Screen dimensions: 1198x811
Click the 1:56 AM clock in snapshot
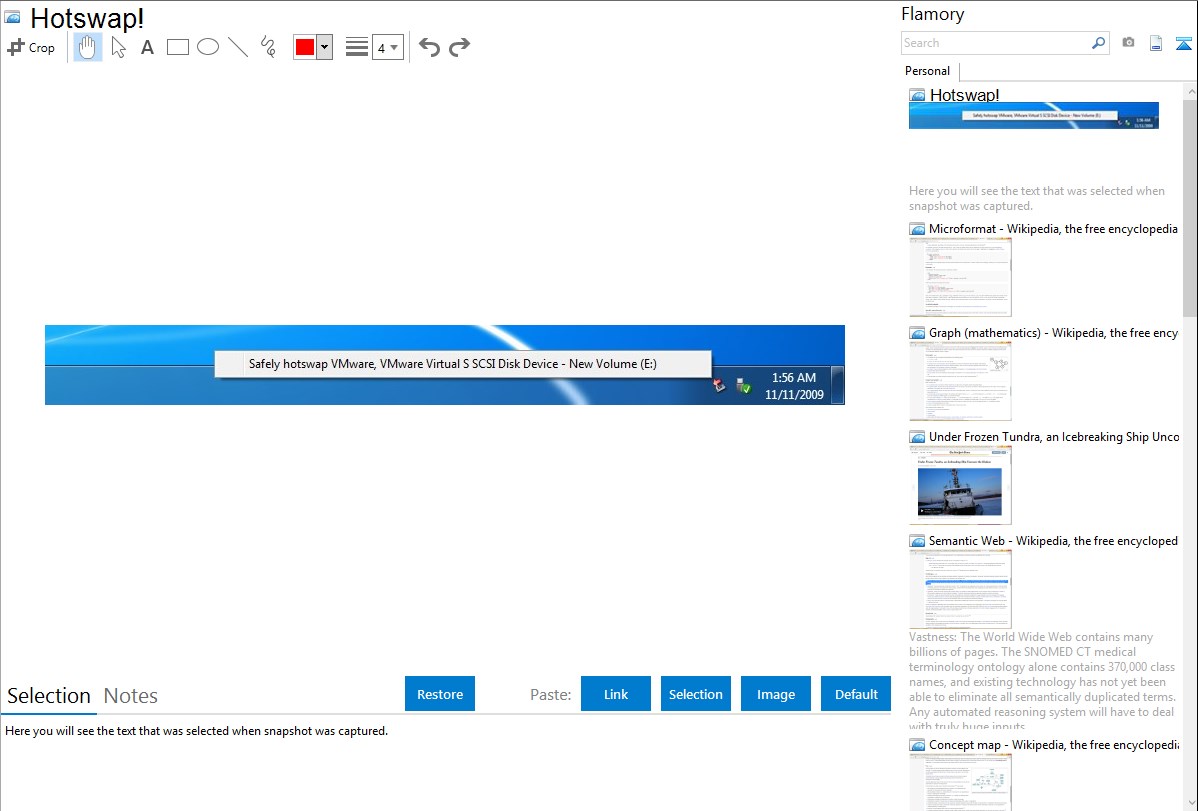point(794,378)
